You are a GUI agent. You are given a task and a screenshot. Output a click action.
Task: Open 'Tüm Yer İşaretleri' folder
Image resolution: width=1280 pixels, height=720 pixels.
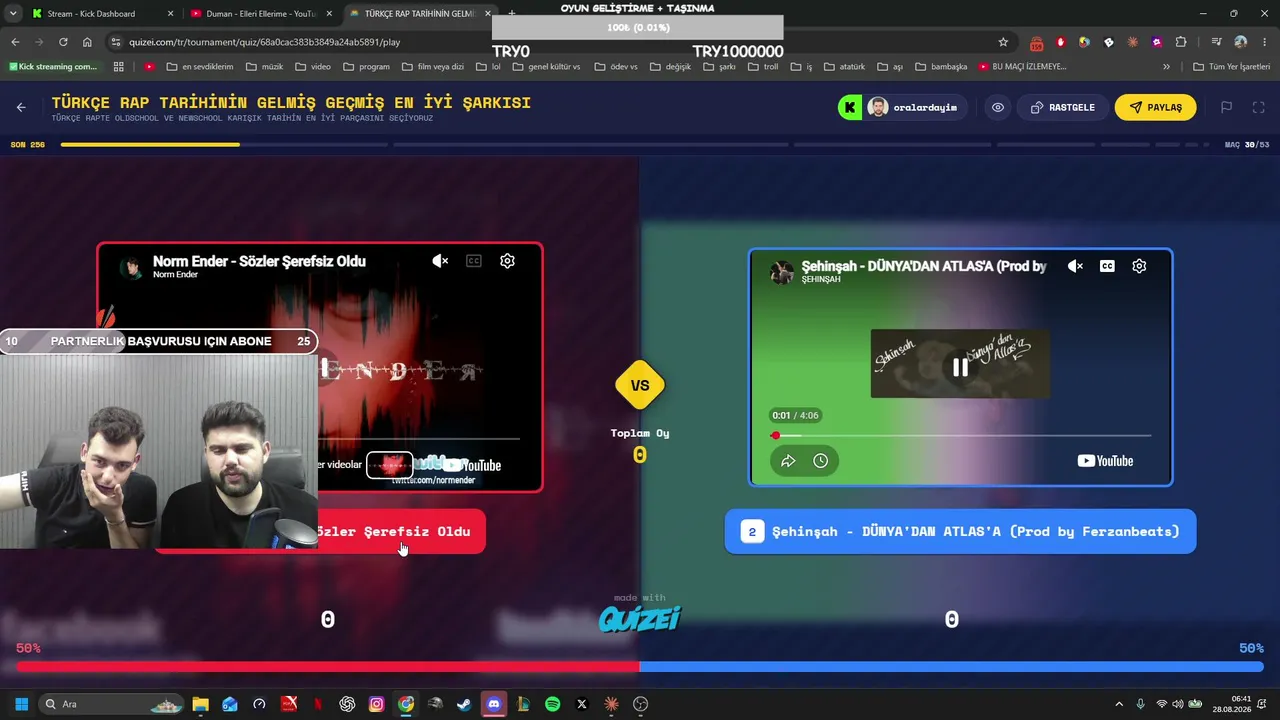(1232, 67)
